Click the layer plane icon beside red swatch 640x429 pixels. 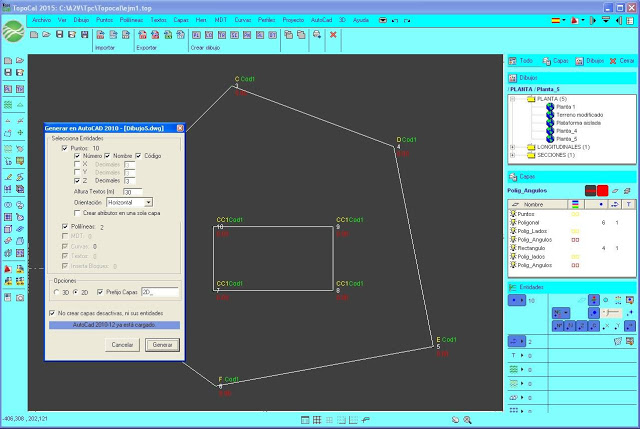pyautogui.click(x=615, y=191)
